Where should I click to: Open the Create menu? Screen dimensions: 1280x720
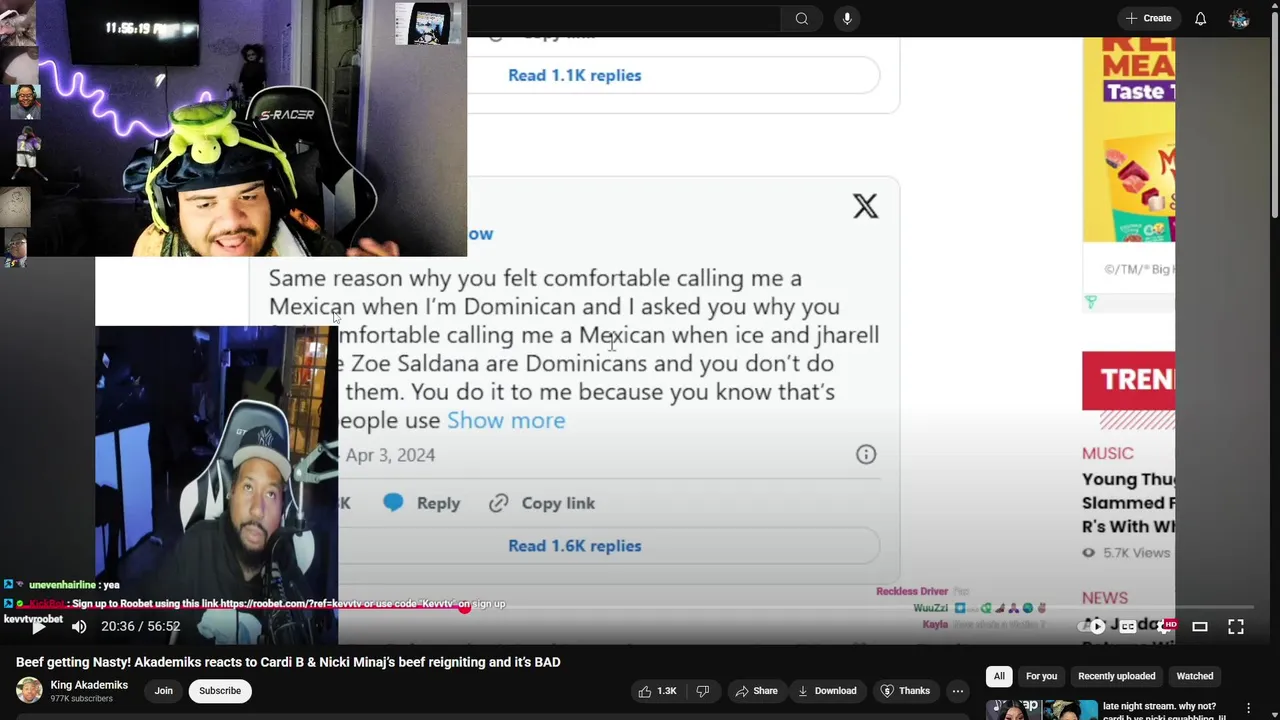(x=1148, y=18)
